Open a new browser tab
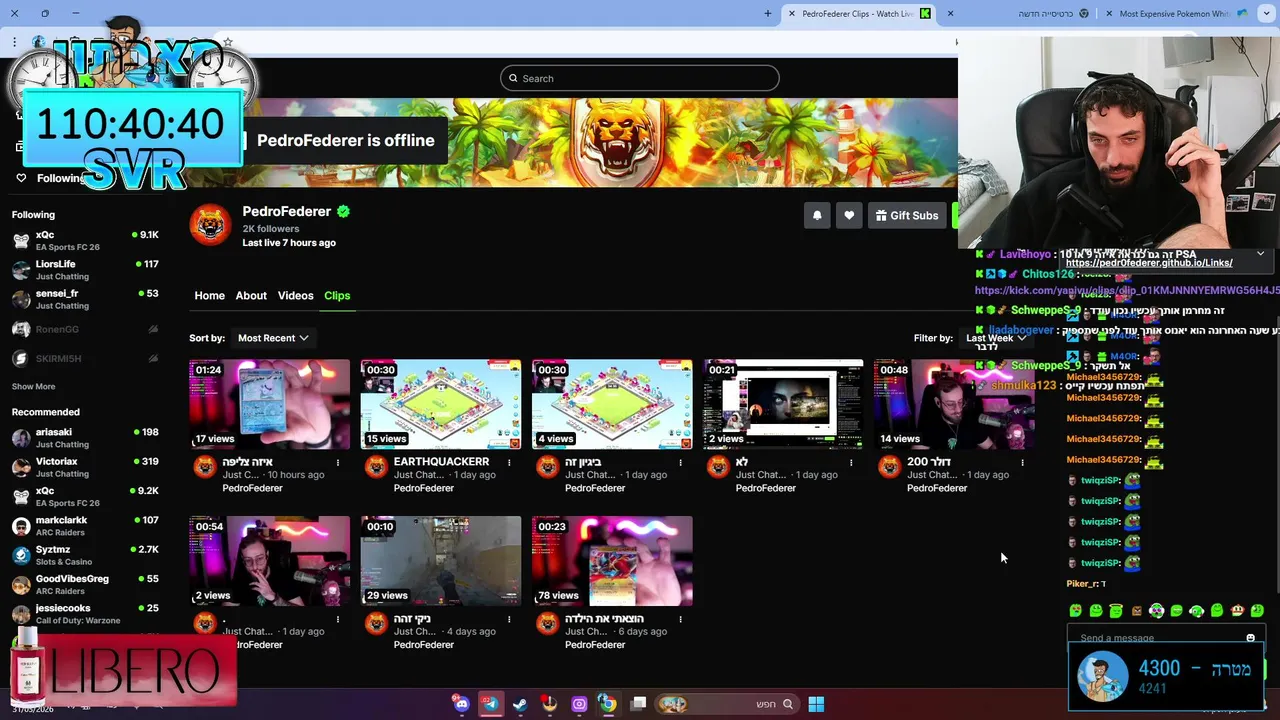1280x720 pixels. pyautogui.click(x=768, y=13)
